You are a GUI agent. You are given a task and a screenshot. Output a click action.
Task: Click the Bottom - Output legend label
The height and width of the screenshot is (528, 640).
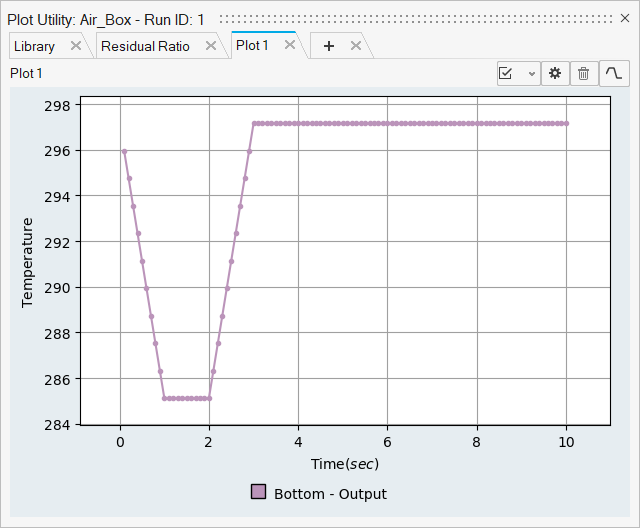(330, 494)
